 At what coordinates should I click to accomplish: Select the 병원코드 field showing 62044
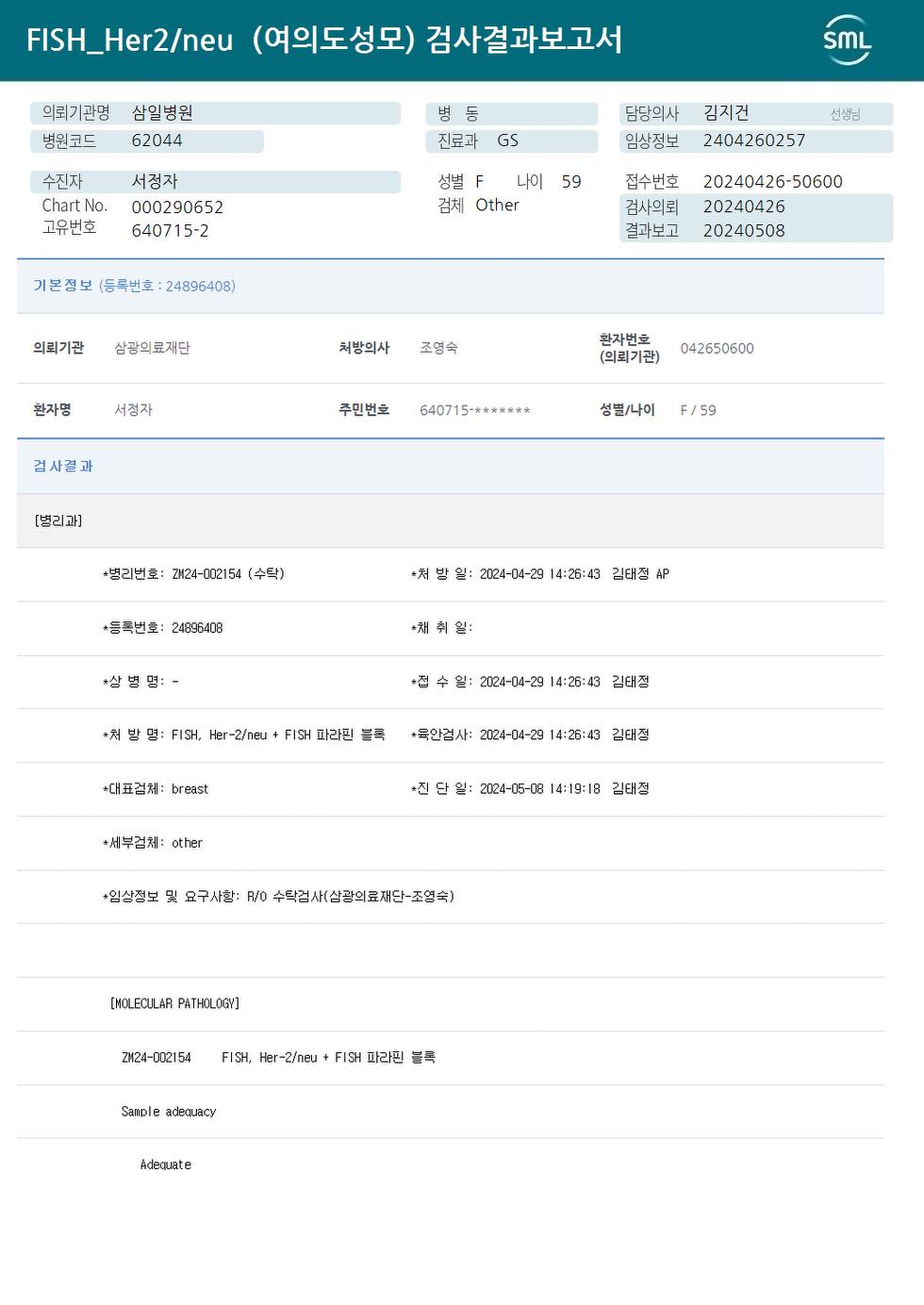[147, 141]
